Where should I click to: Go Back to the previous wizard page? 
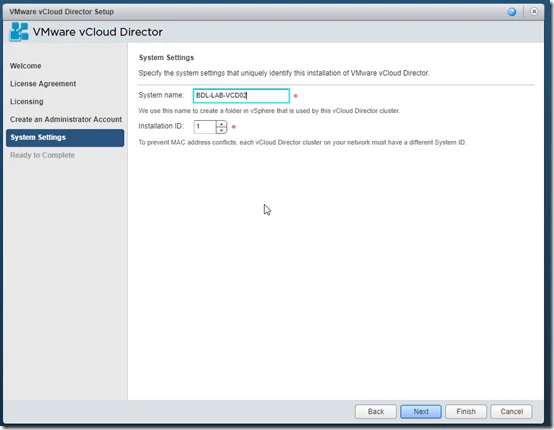[x=376, y=411]
